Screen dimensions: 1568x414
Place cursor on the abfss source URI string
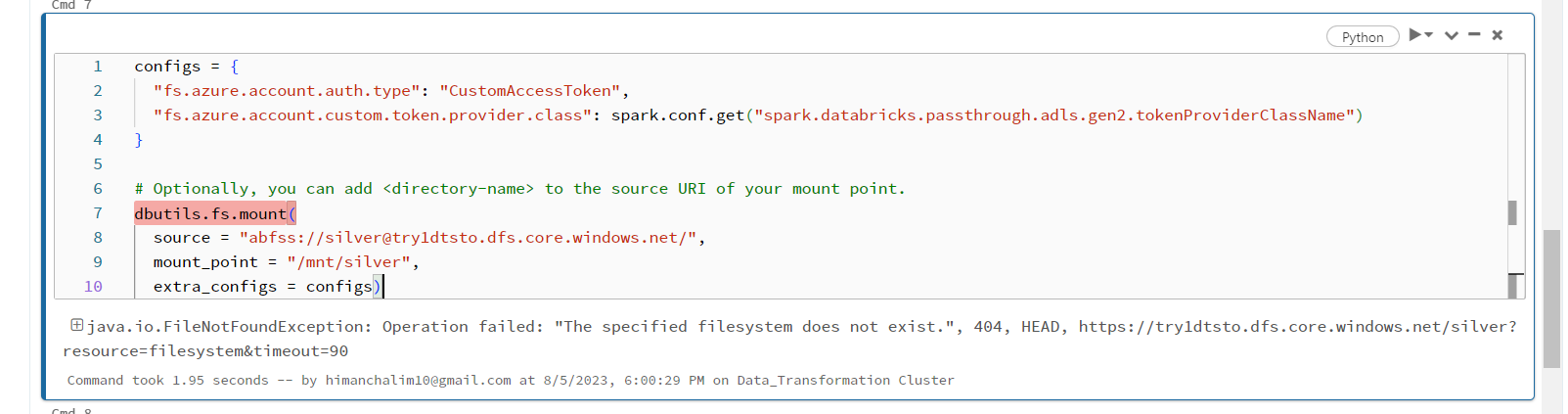click(x=469, y=238)
